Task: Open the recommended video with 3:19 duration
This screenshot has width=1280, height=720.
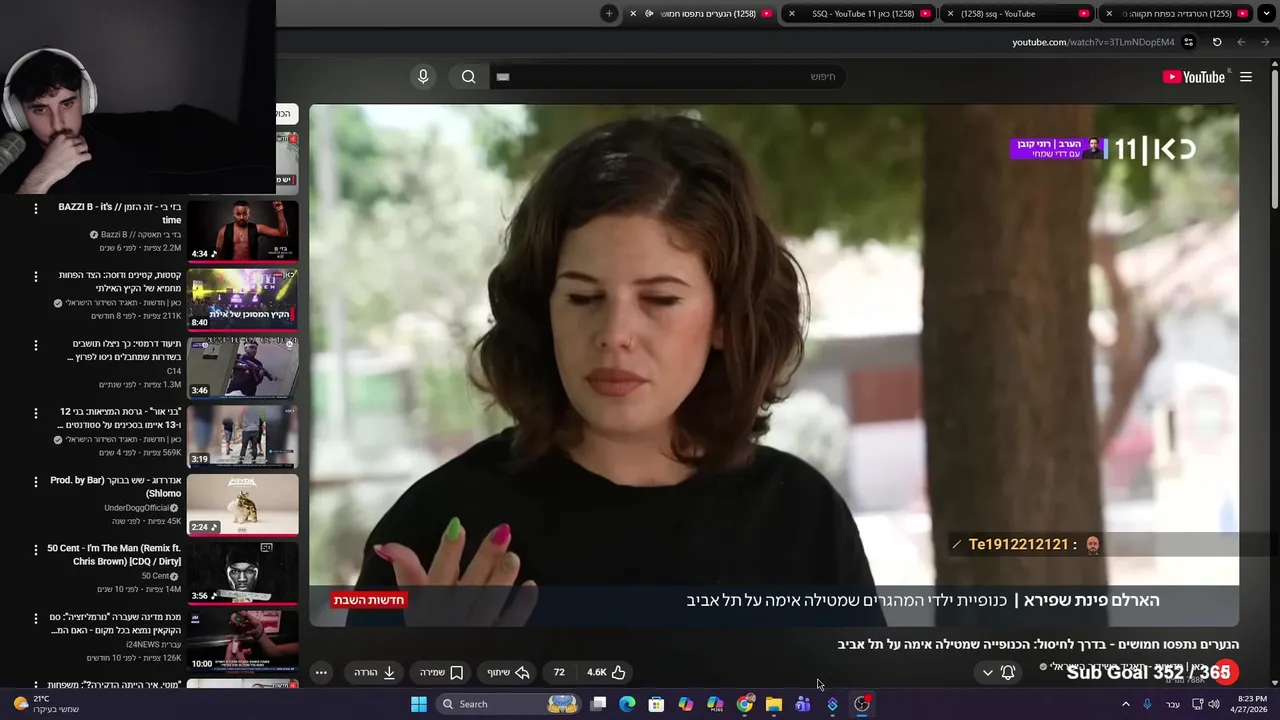Action: coord(242,436)
